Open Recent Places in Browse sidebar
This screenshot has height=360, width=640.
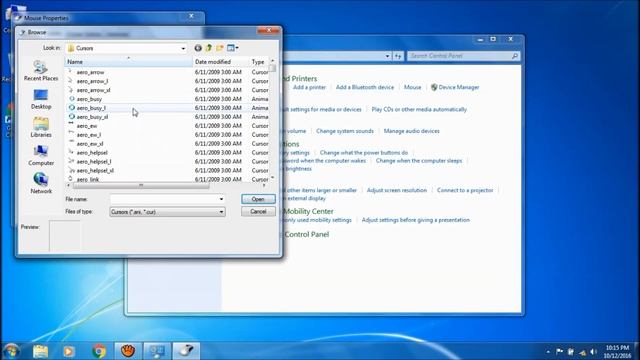click(x=41, y=71)
